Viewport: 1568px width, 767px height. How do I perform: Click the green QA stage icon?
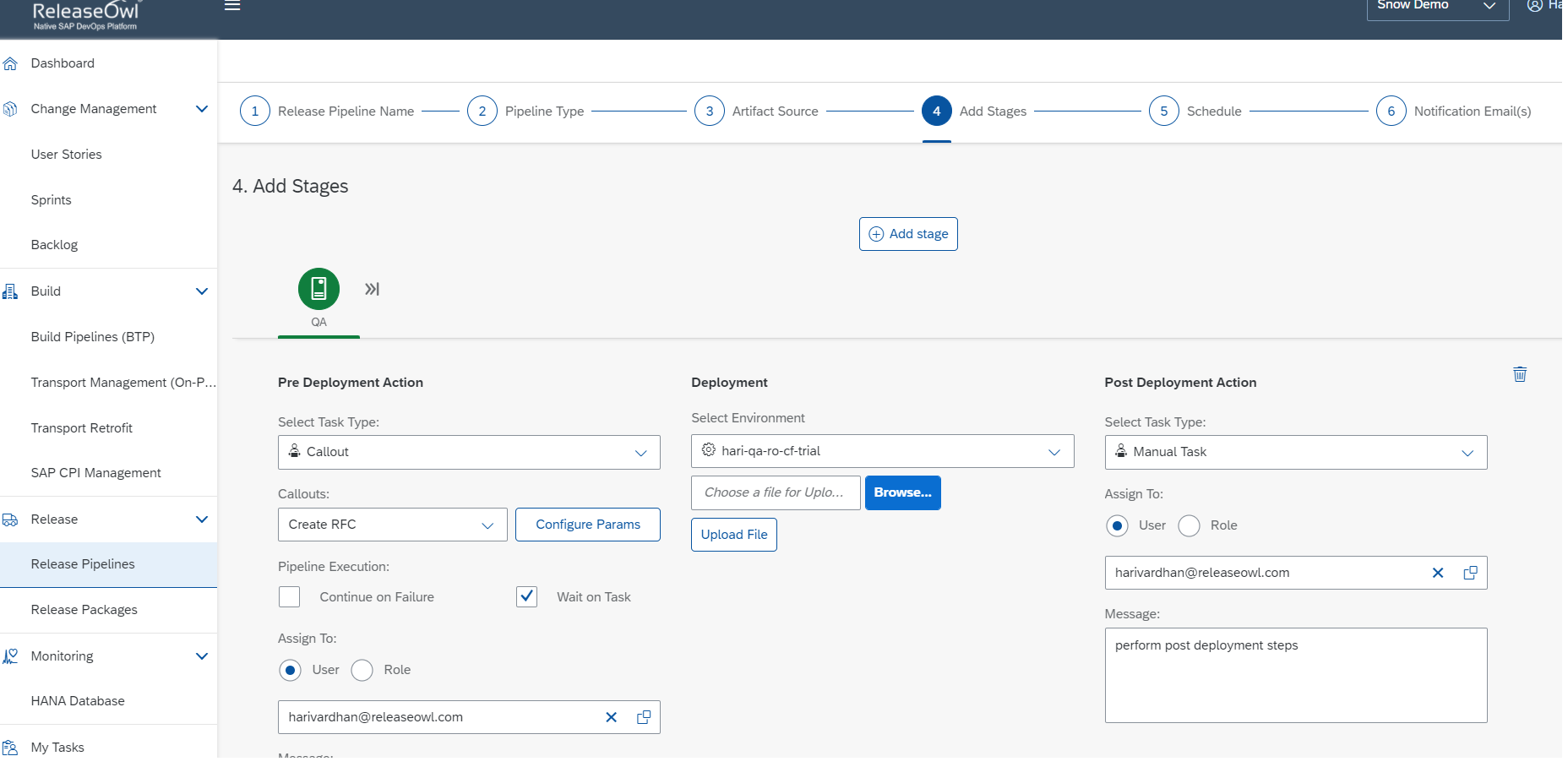click(318, 289)
